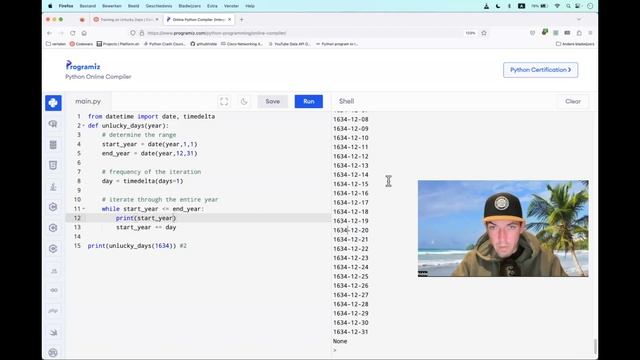Open the YouTube Data API bookmark
The image size is (640, 360).
pos(289,44)
